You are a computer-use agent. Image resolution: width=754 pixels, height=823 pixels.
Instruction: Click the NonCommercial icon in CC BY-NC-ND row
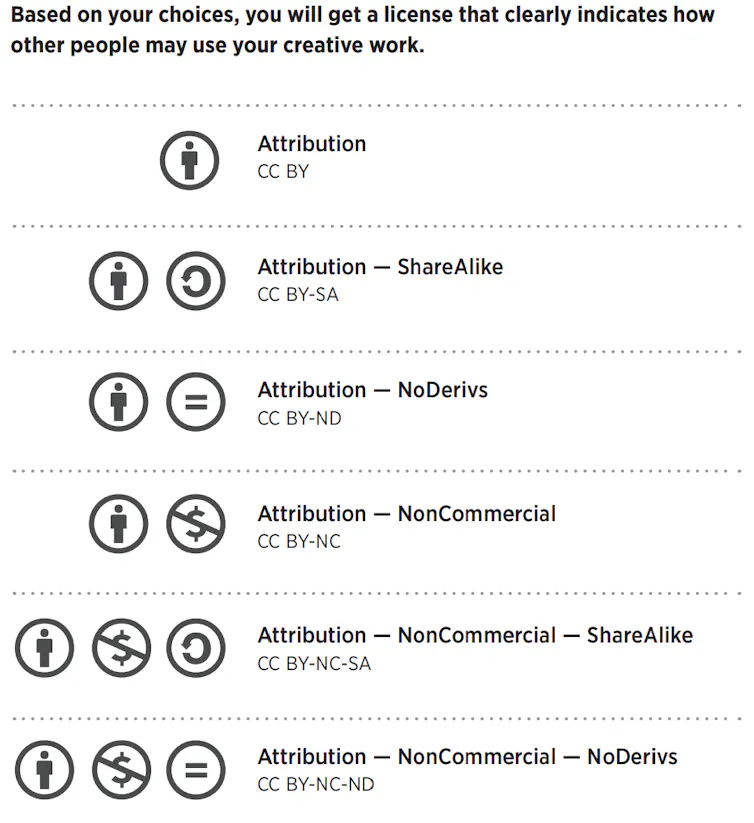pyautogui.click(x=121, y=771)
